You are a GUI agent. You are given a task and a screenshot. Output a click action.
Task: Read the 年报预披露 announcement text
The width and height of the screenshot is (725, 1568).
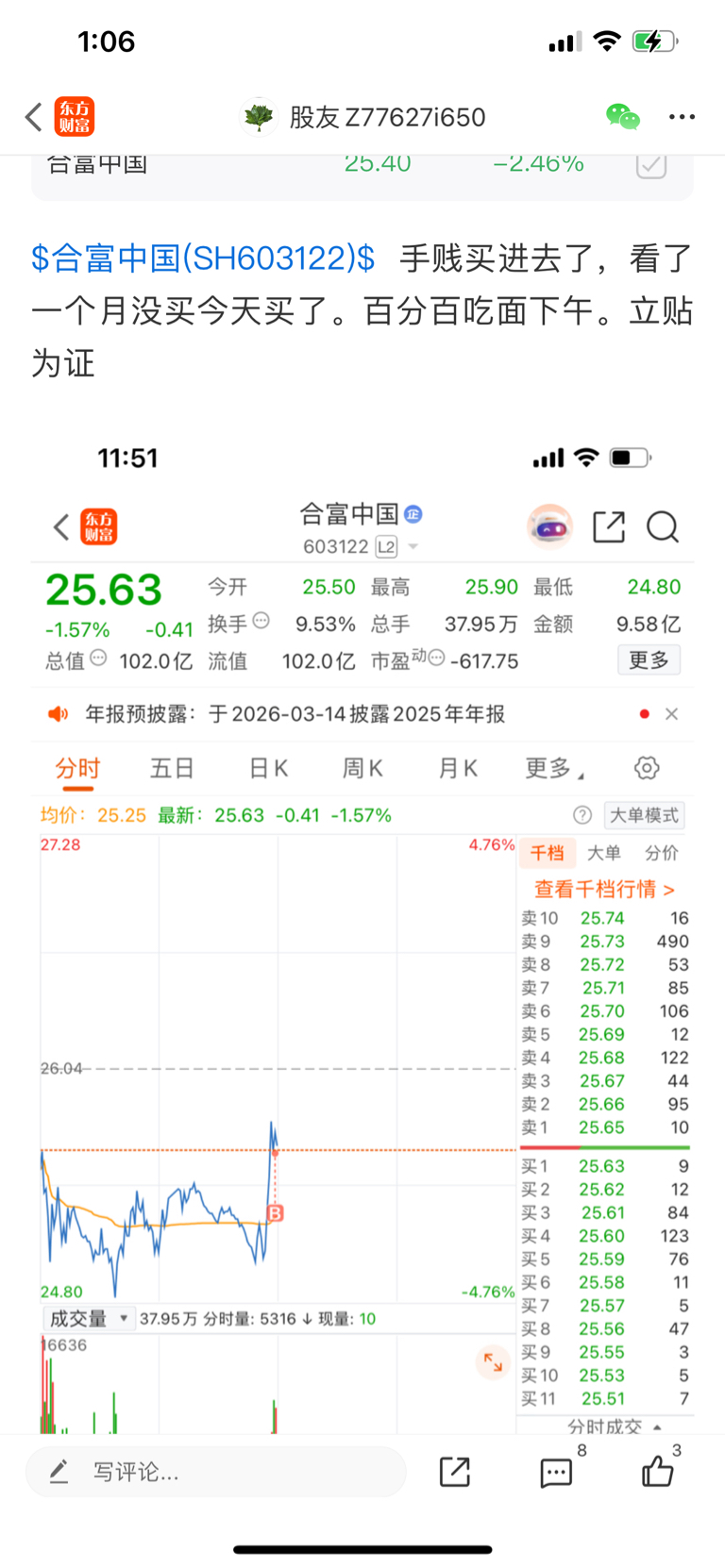[295, 714]
